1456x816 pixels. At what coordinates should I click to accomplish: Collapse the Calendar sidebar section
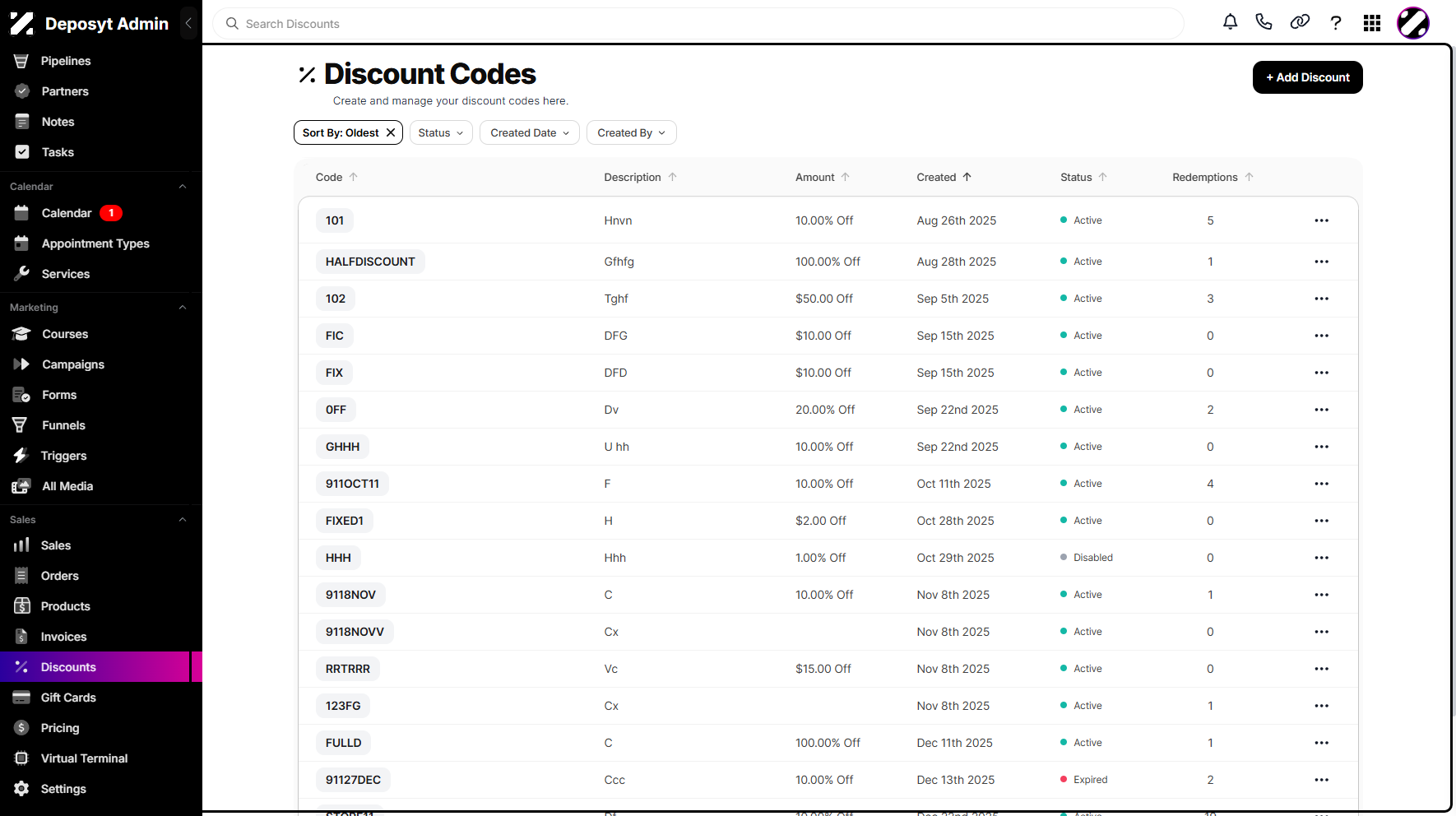tap(183, 187)
